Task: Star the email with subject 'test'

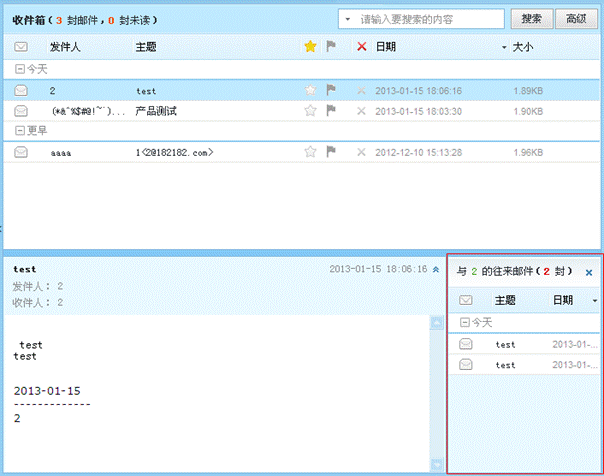Action: coord(310,91)
